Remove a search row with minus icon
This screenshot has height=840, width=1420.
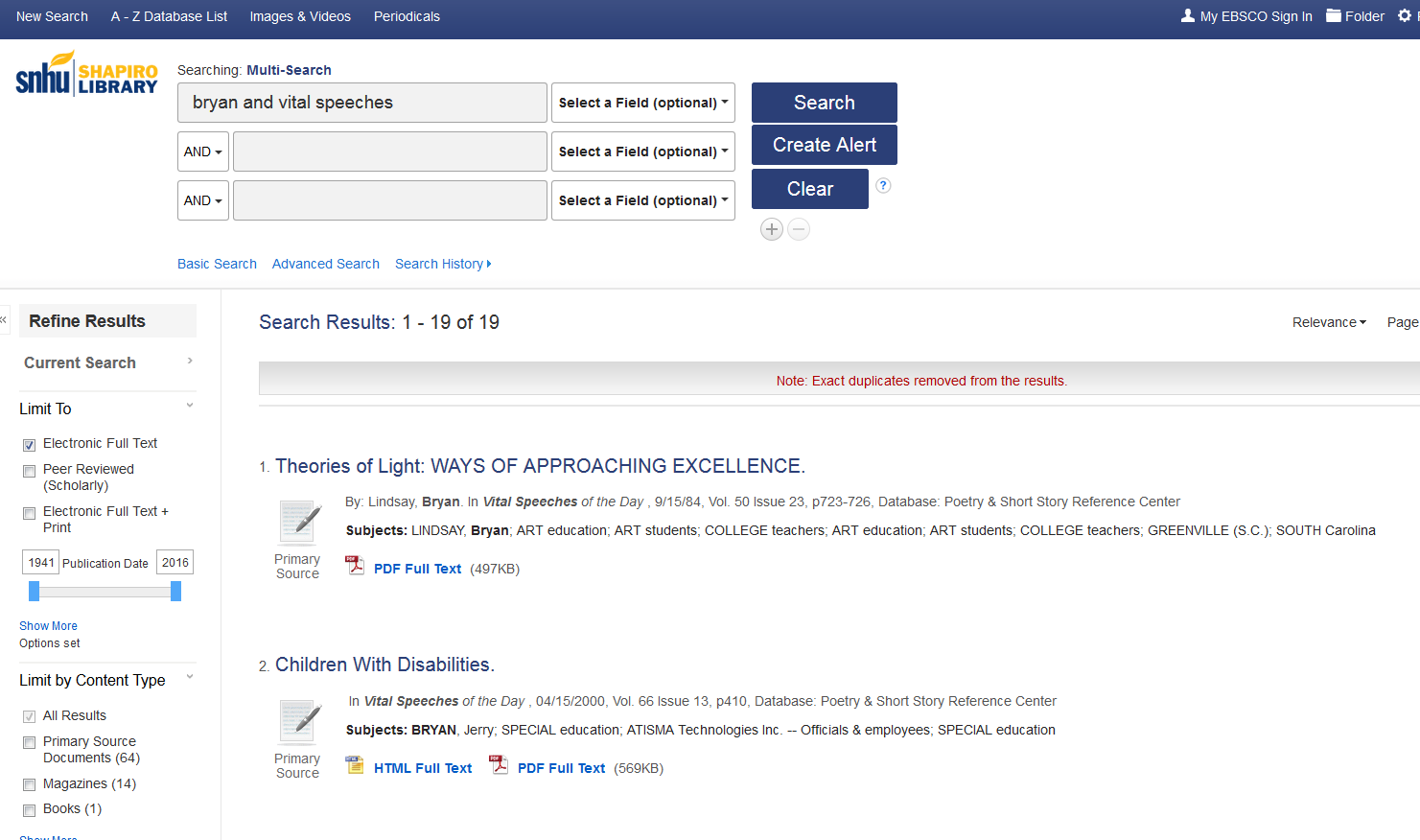click(x=799, y=229)
